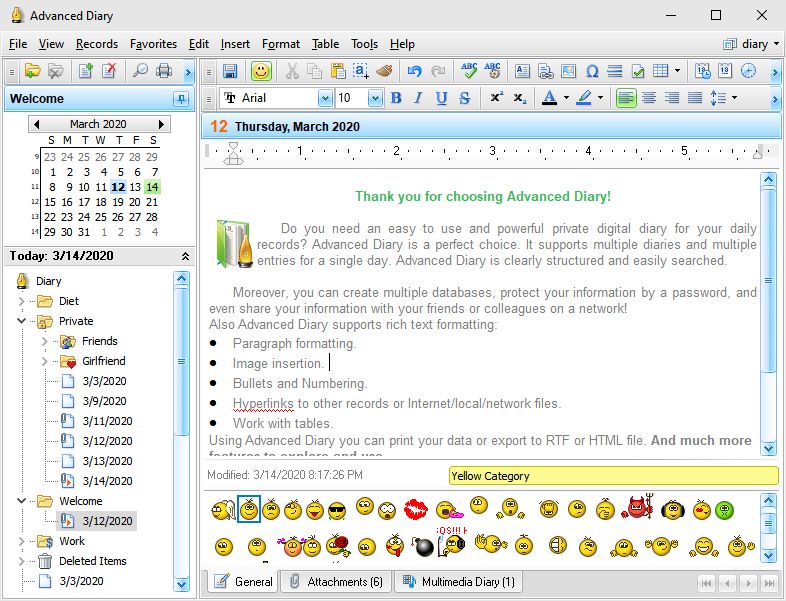This screenshot has height=601, width=786.
Task: Switch to the Multimedia Diary (1) tab
Action: pos(459,581)
